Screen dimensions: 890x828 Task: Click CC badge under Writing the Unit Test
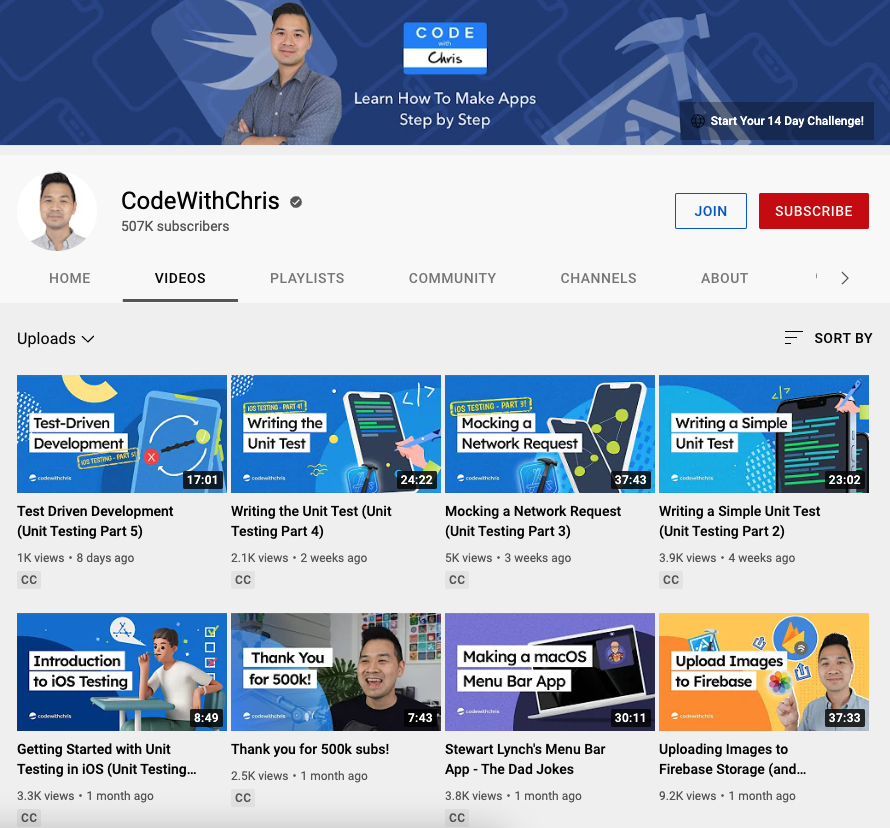(x=243, y=579)
